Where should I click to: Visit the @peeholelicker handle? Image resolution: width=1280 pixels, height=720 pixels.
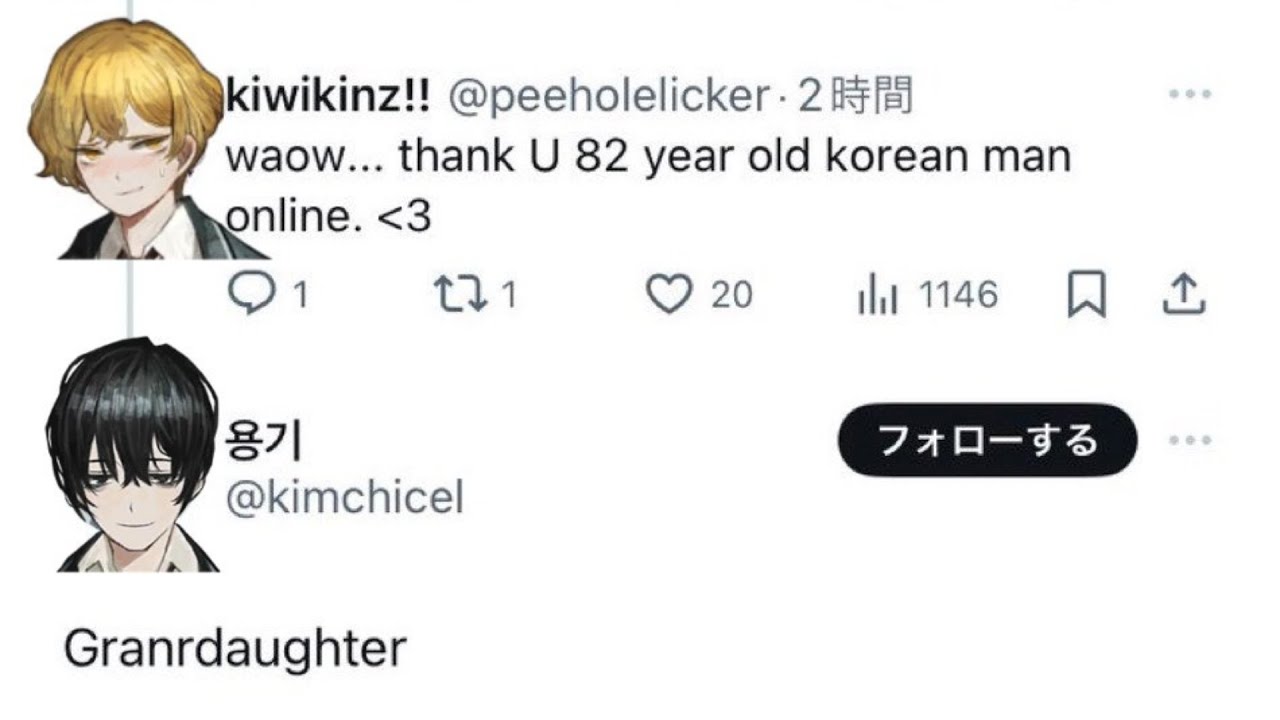pos(609,96)
